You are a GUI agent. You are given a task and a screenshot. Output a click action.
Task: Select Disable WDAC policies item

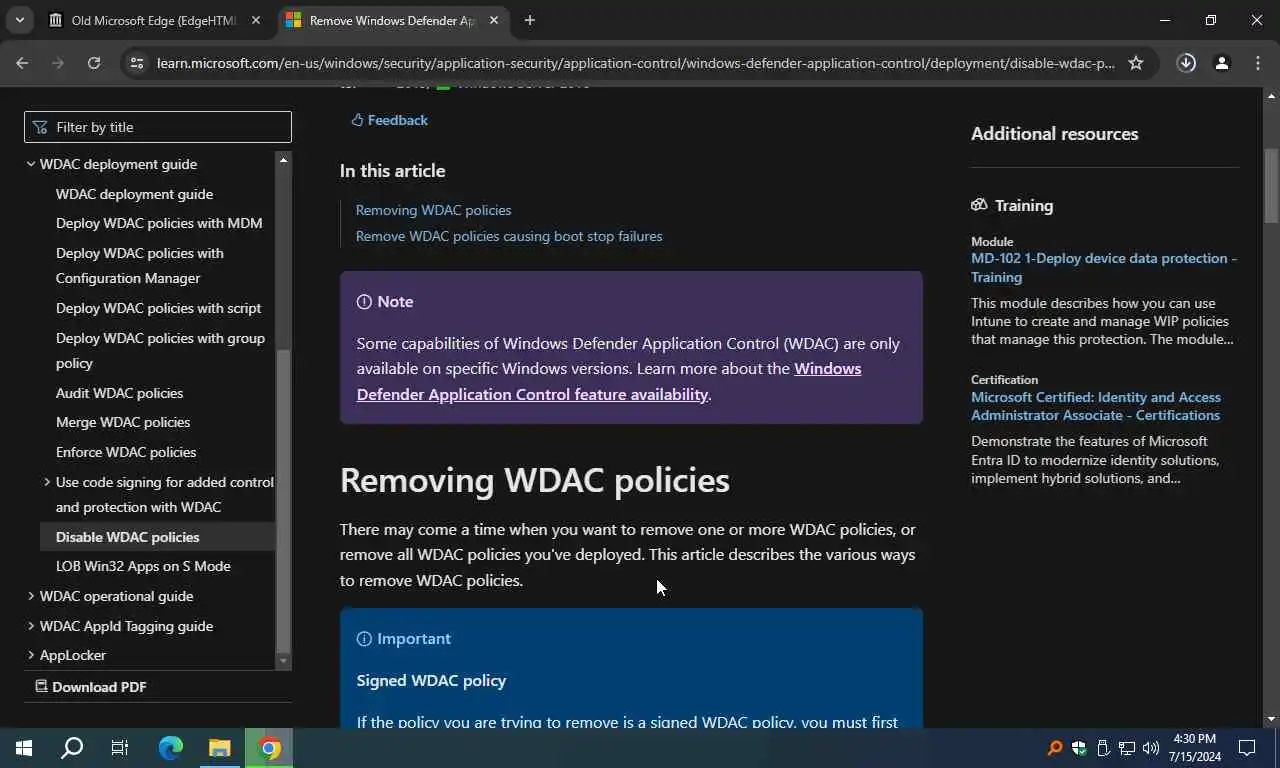(x=127, y=537)
